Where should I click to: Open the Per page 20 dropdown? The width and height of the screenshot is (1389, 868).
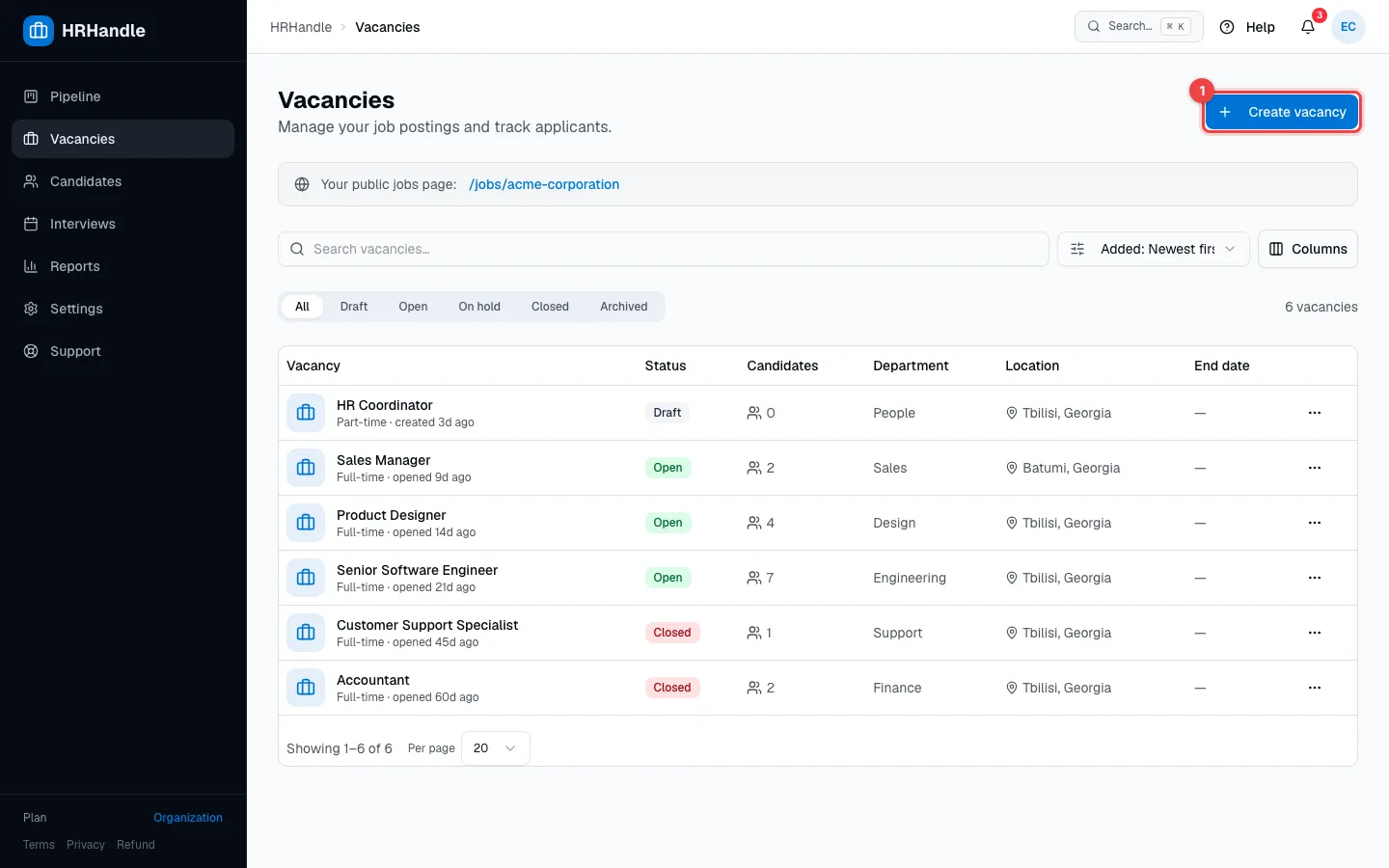pyautogui.click(x=496, y=748)
